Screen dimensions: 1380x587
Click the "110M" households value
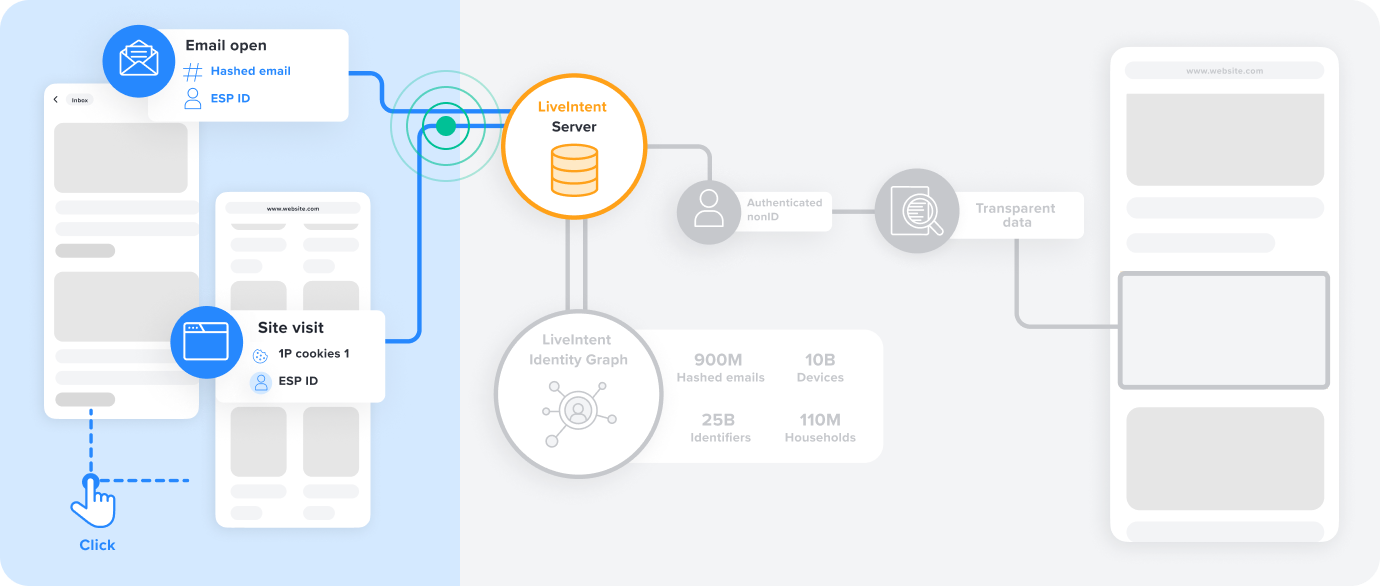[x=820, y=419]
